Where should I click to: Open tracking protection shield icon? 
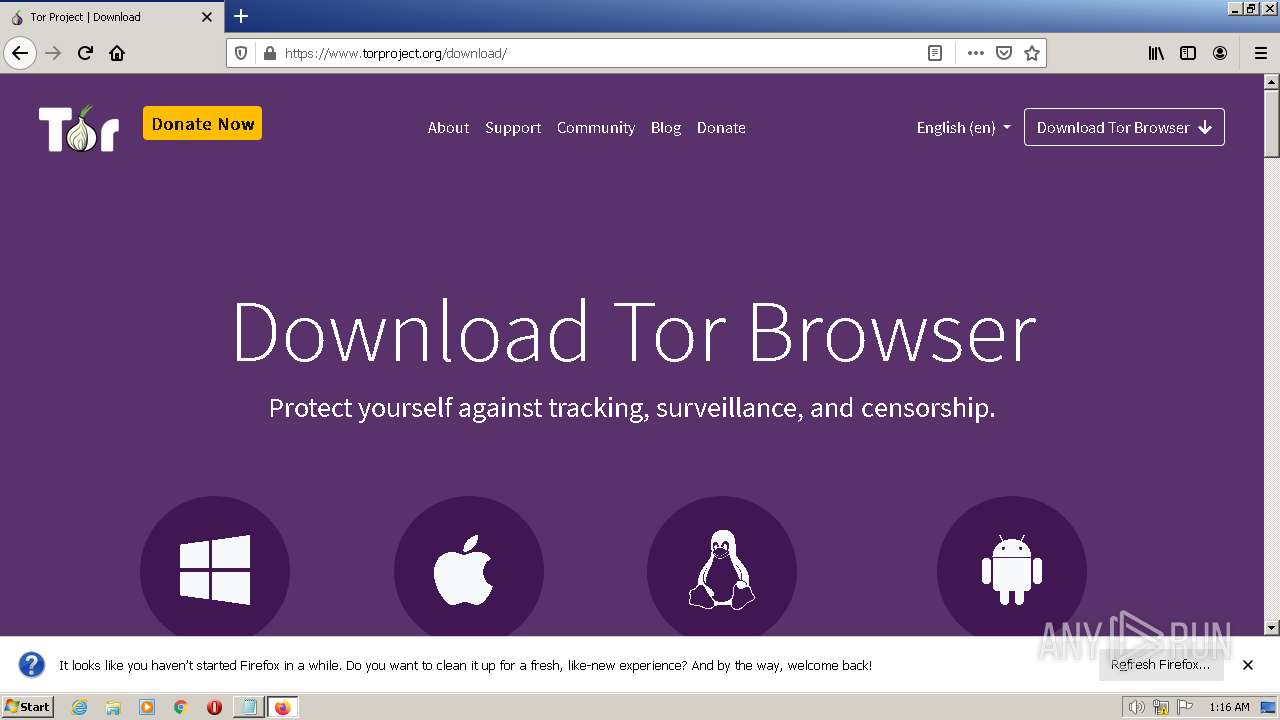[241, 53]
